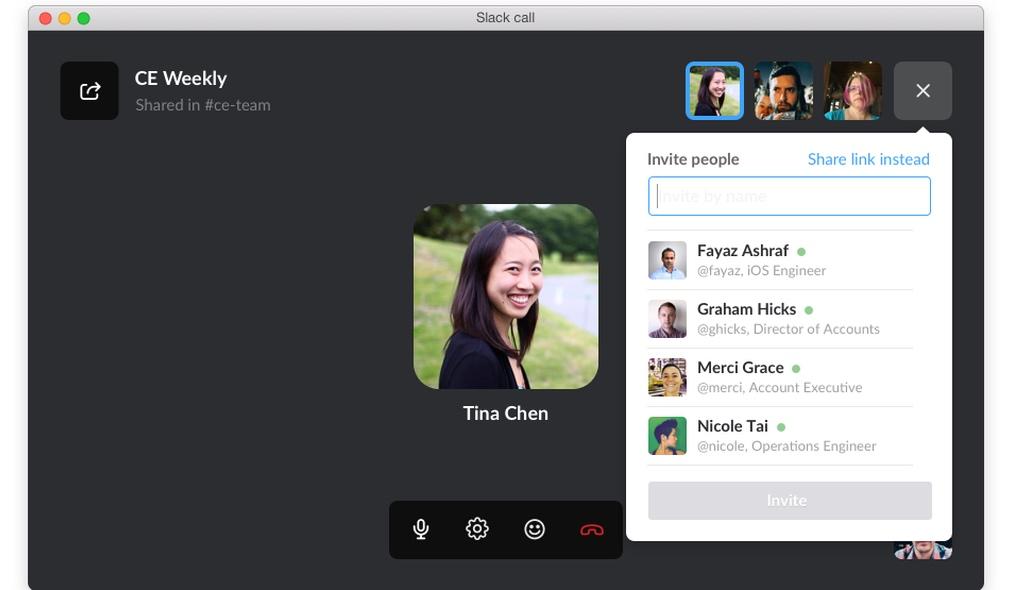The height and width of the screenshot is (590, 1012).
Task: Open the Share link instead option
Action: pyautogui.click(x=868, y=158)
